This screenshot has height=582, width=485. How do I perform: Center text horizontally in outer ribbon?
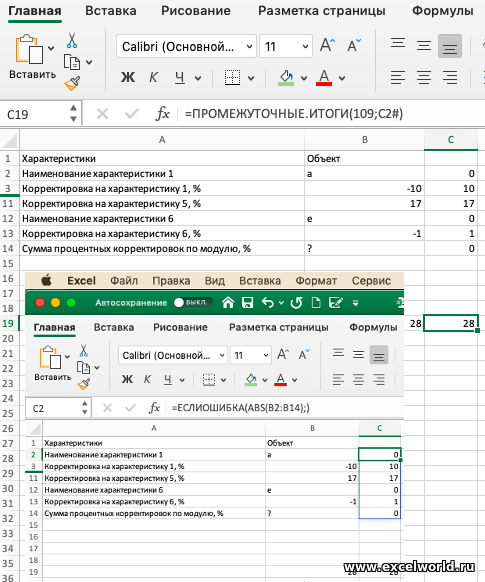click(424, 78)
